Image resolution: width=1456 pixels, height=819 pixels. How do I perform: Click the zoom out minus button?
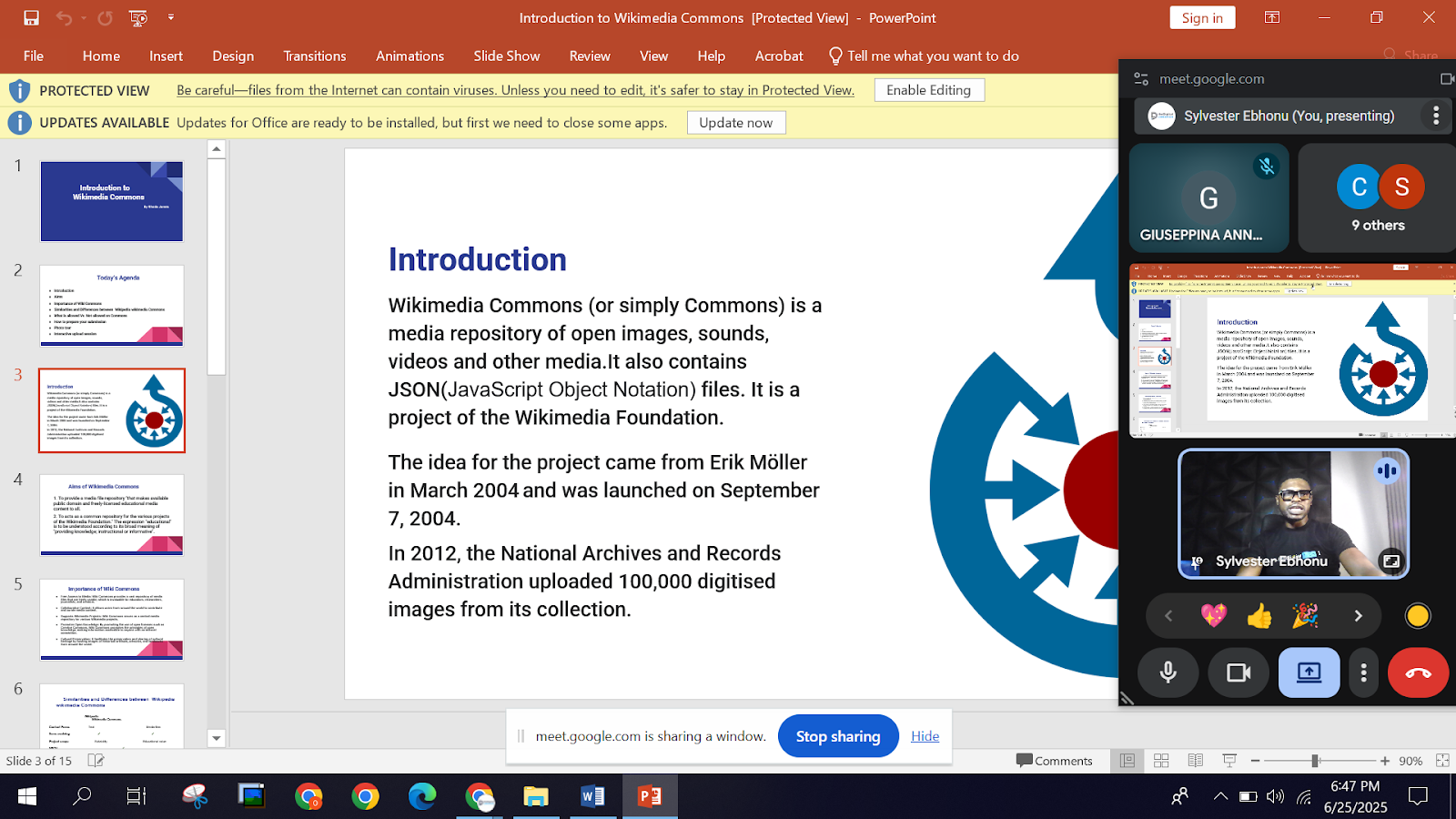pyautogui.click(x=1256, y=760)
